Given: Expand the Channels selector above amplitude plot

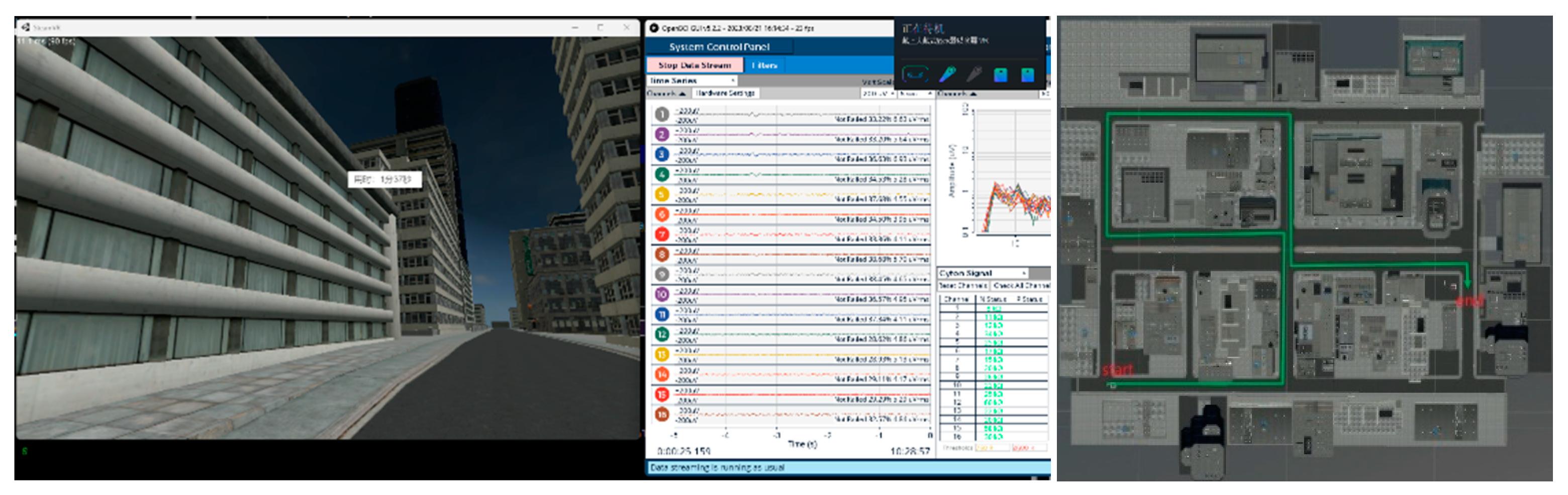Looking at the screenshot, I should tap(957, 94).
